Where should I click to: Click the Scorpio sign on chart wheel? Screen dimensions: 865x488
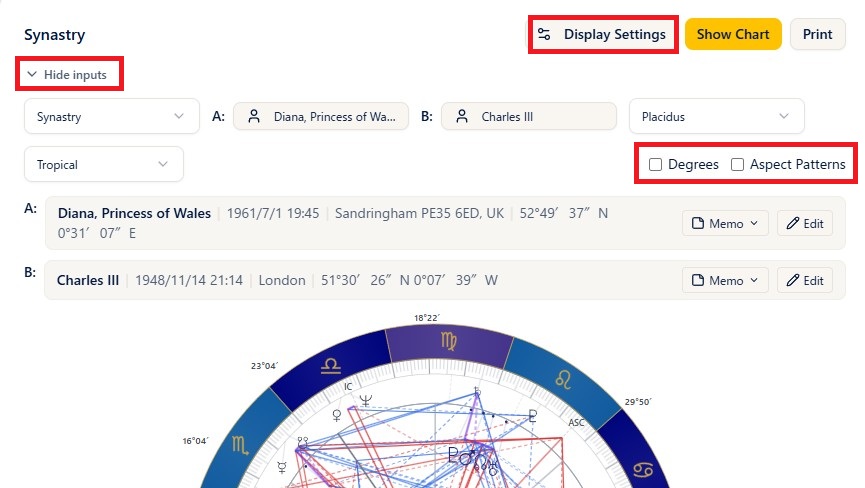(x=240, y=444)
